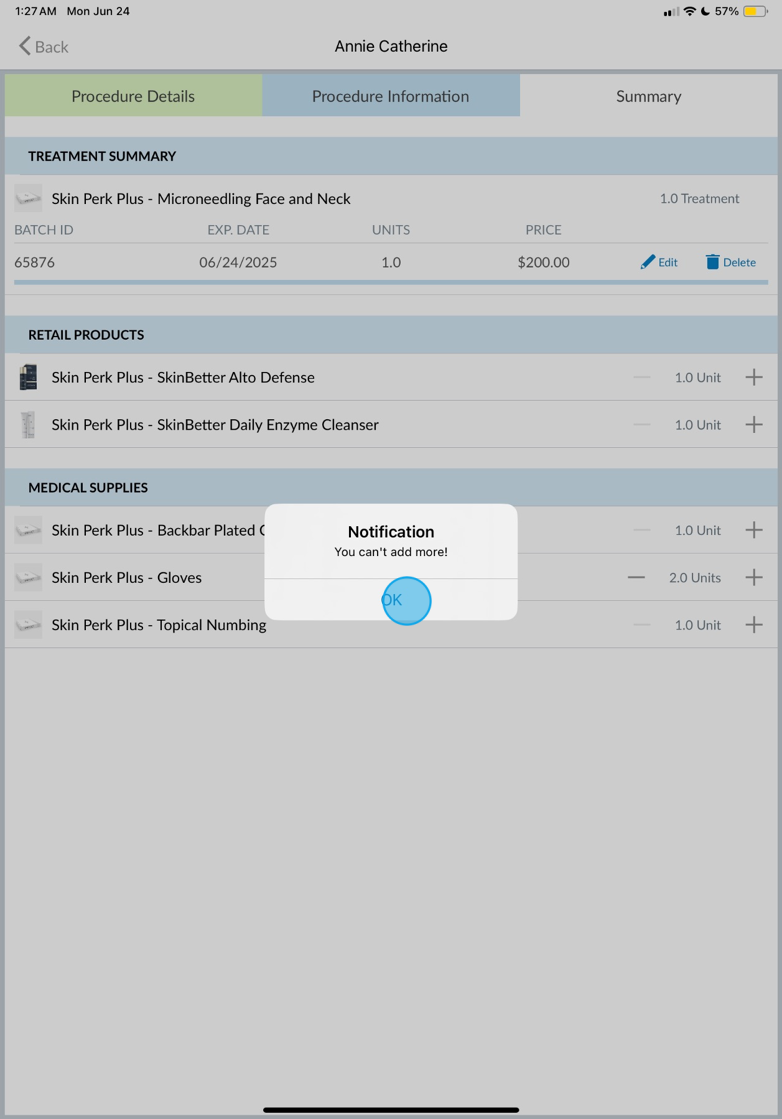Tap the Backbar Plated supply thumbnail
782x1119 pixels.
click(x=29, y=530)
